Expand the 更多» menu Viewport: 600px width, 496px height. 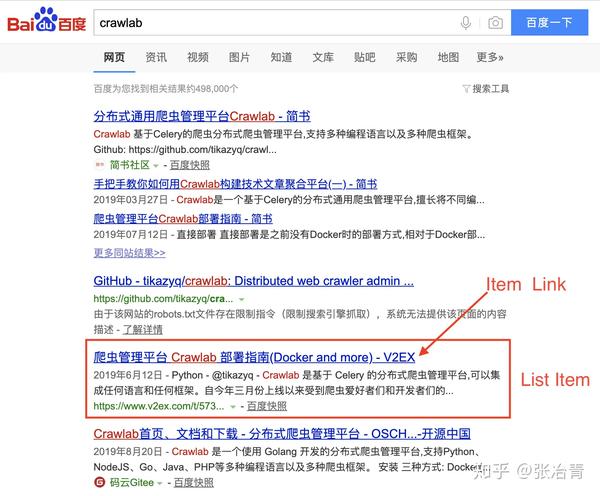(x=490, y=57)
